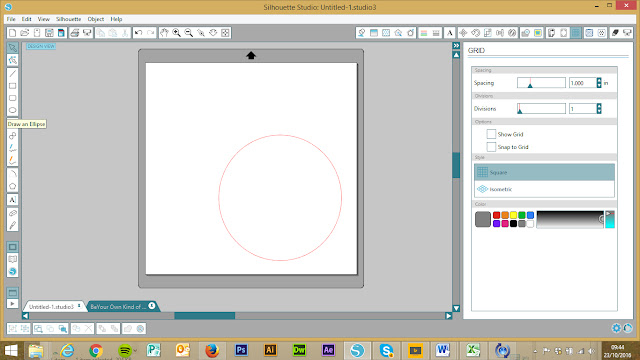Viewport: 640px width, 360px height.
Task: Collapse the side panel with double chevron
Action: tap(456, 46)
